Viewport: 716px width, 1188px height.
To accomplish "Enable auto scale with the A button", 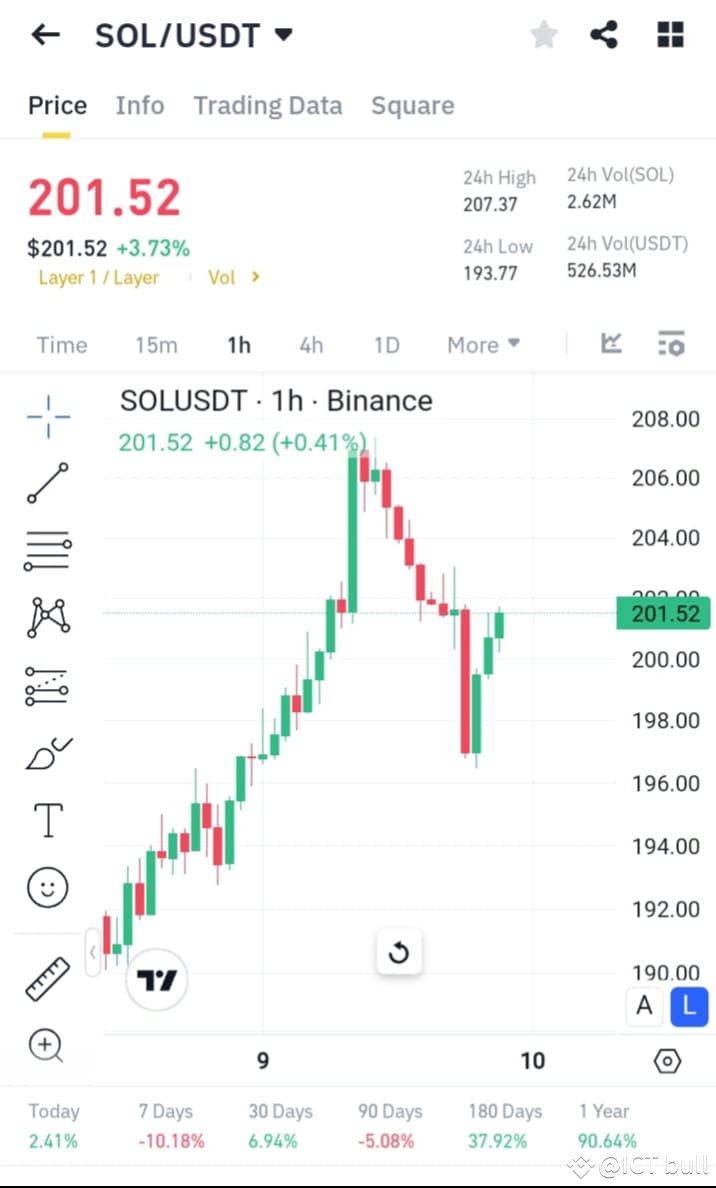I will (644, 1007).
